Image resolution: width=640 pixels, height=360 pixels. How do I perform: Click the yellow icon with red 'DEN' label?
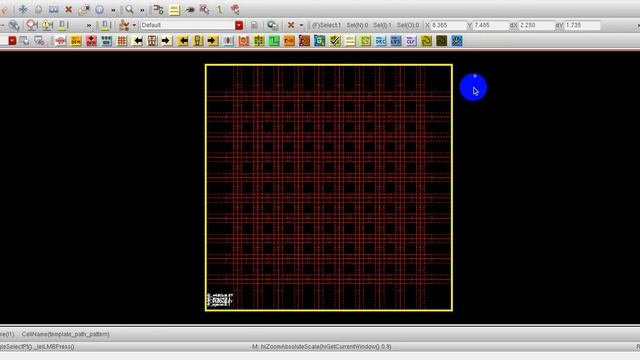[x=76, y=41]
